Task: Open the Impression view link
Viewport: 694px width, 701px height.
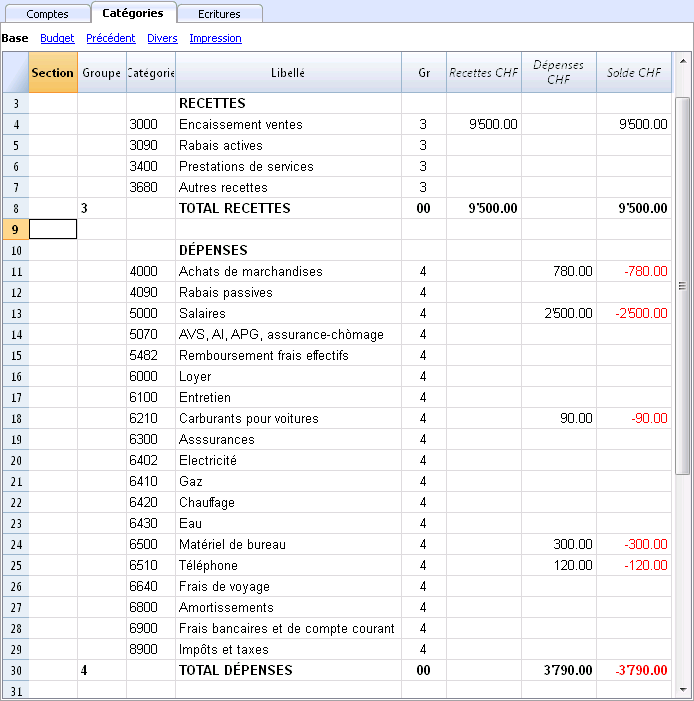Action: [x=216, y=38]
